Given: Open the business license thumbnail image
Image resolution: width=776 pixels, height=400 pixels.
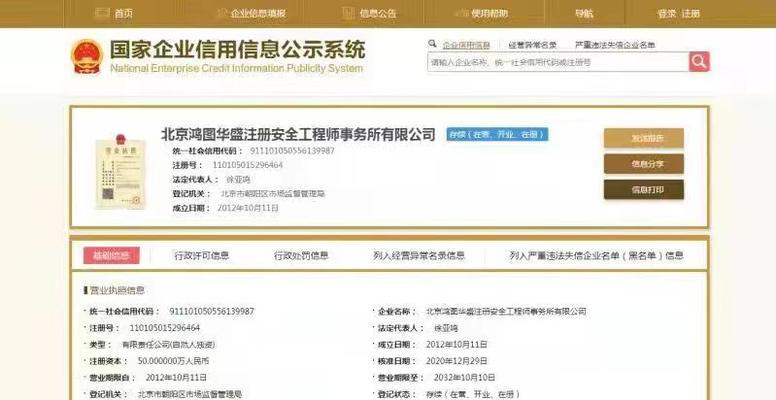Looking at the screenshot, I should tap(120, 171).
